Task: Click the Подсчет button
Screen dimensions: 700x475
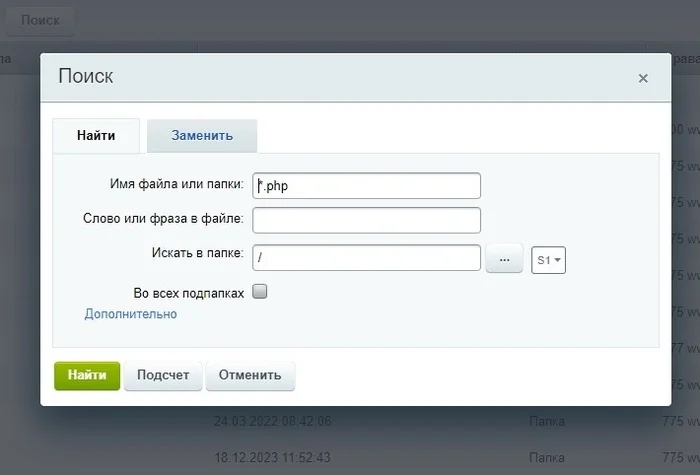Action: click(163, 375)
